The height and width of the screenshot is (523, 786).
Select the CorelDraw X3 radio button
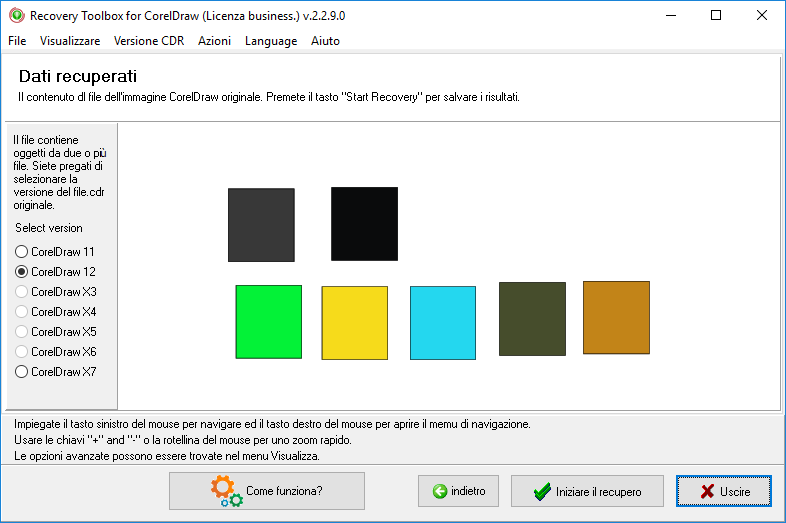(56, 291)
